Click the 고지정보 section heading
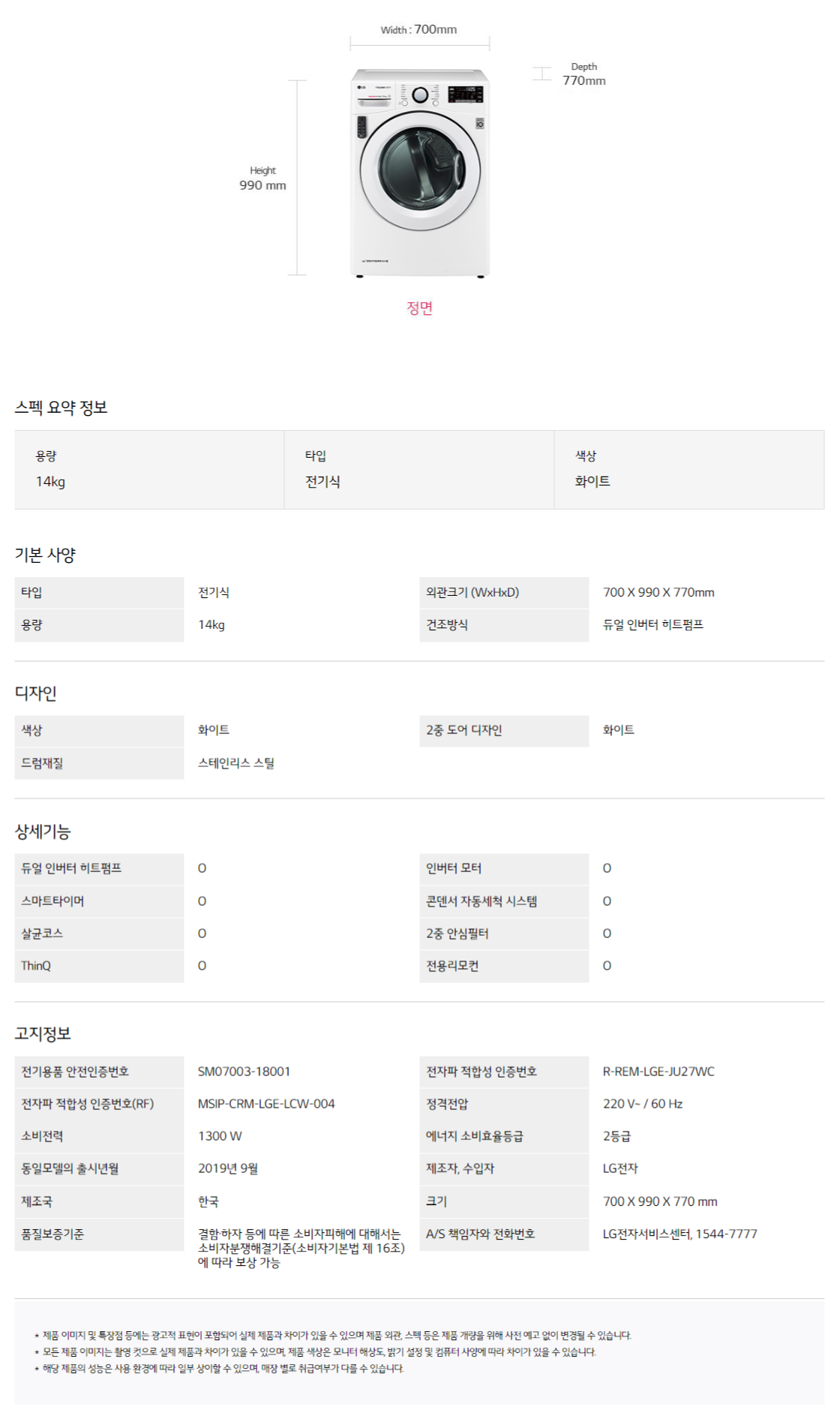840x1410 pixels. 43,1033
